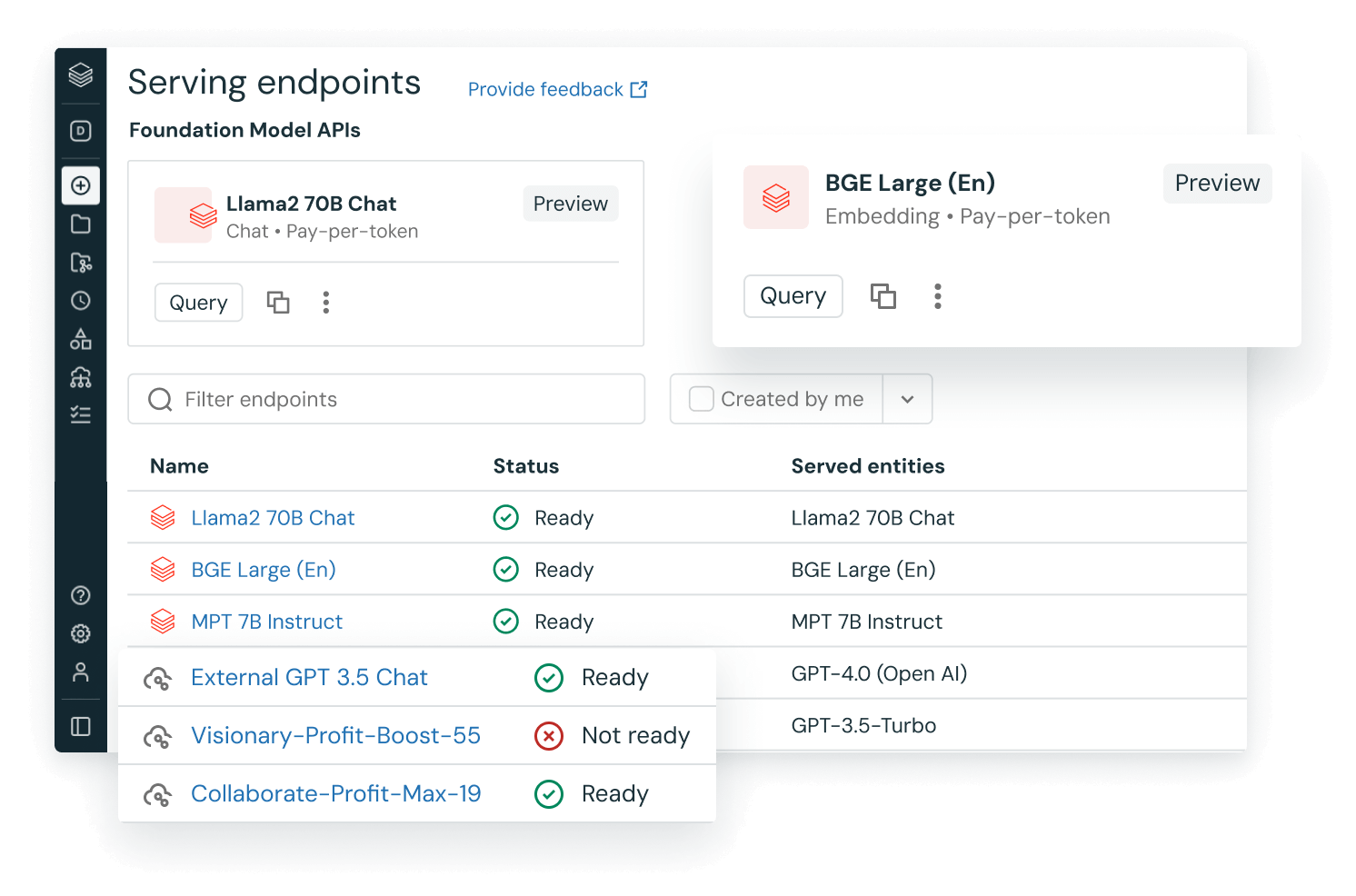1356x896 pixels.
Task: Click the Llama2 70B Chat served entity text
Action: (872, 518)
